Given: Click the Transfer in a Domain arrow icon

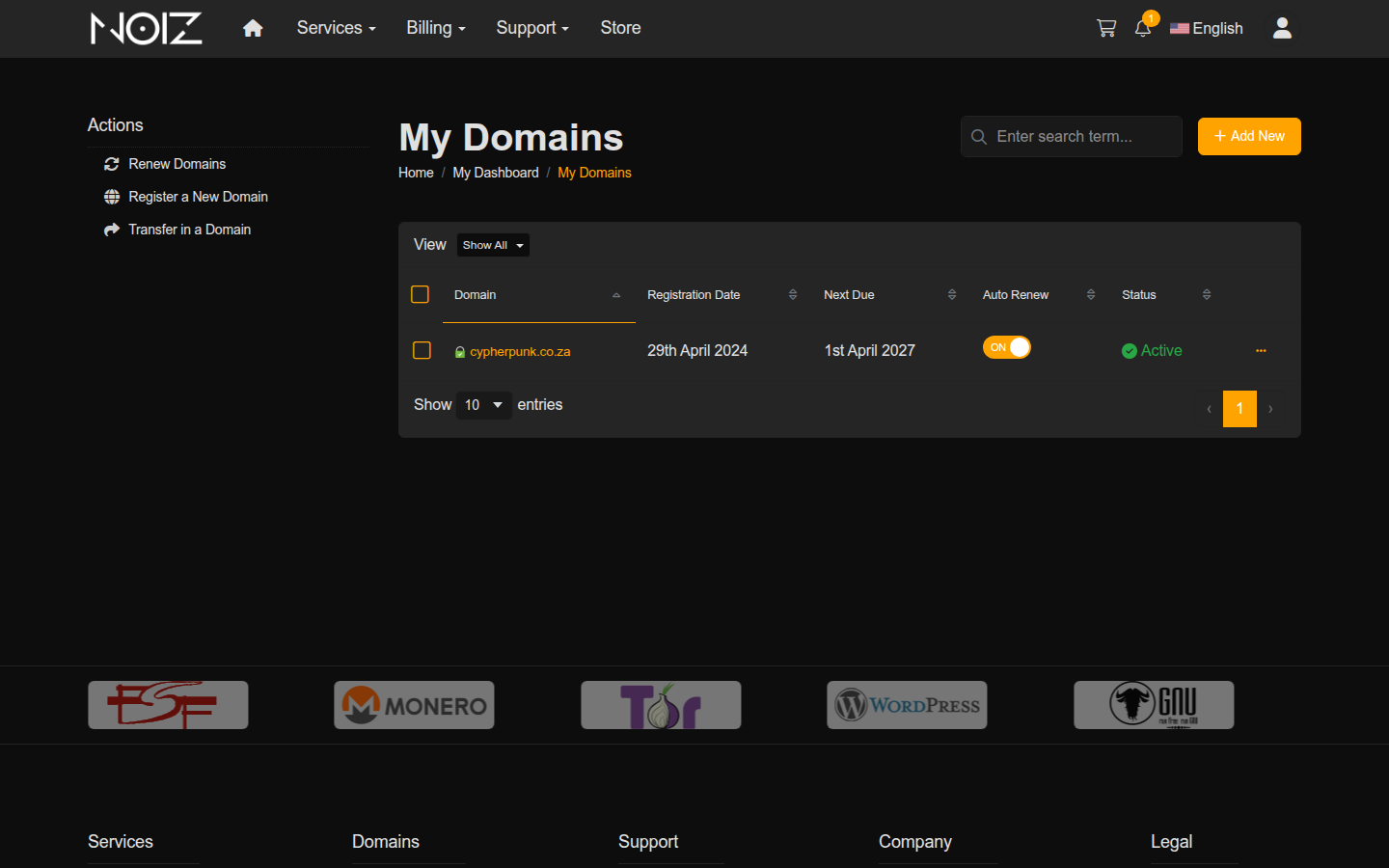Looking at the screenshot, I should 112,230.
